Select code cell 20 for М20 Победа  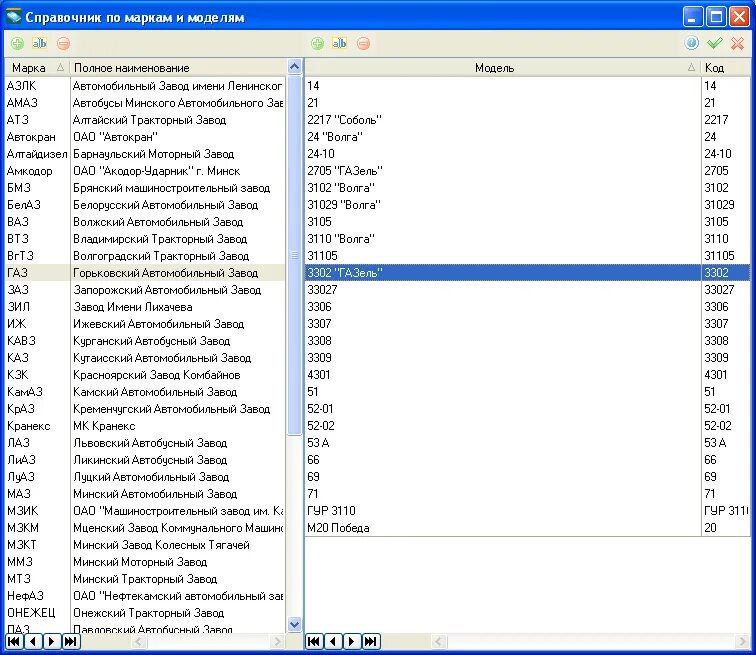pyautogui.click(x=726, y=528)
